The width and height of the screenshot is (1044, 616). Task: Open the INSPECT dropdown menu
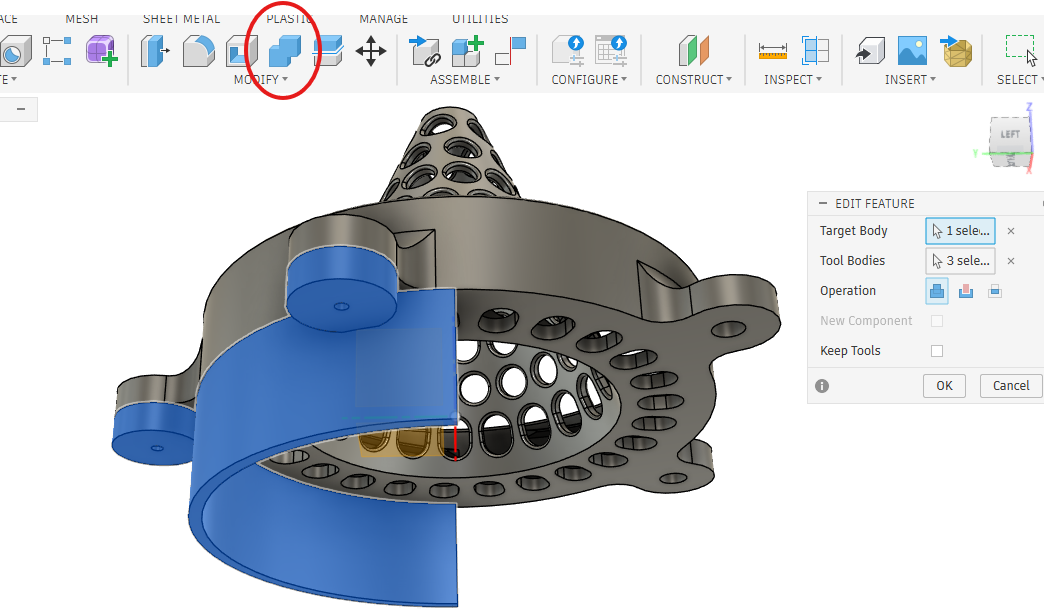[793, 80]
